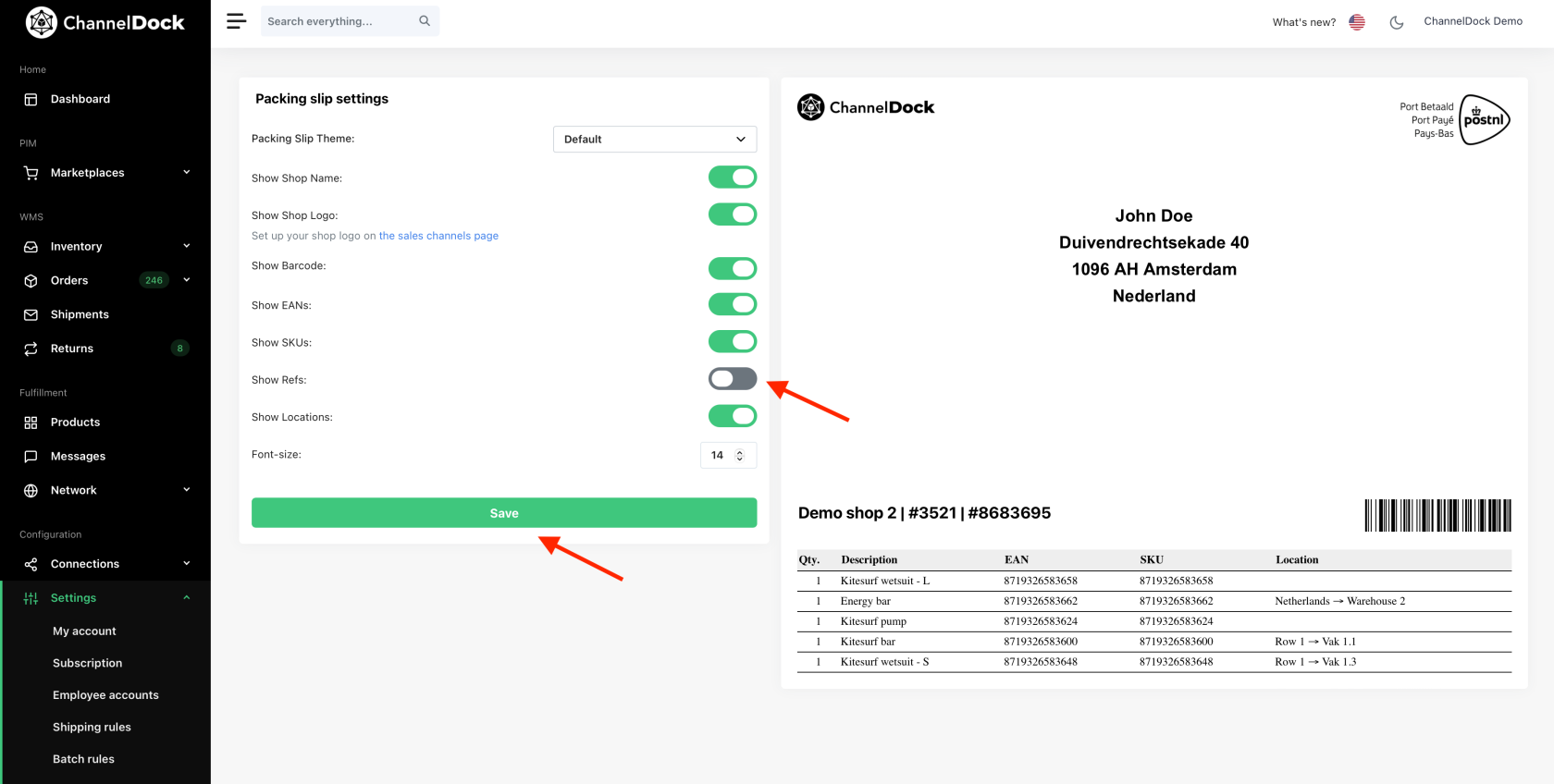Open Employee accounts page

(x=105, y=695)
